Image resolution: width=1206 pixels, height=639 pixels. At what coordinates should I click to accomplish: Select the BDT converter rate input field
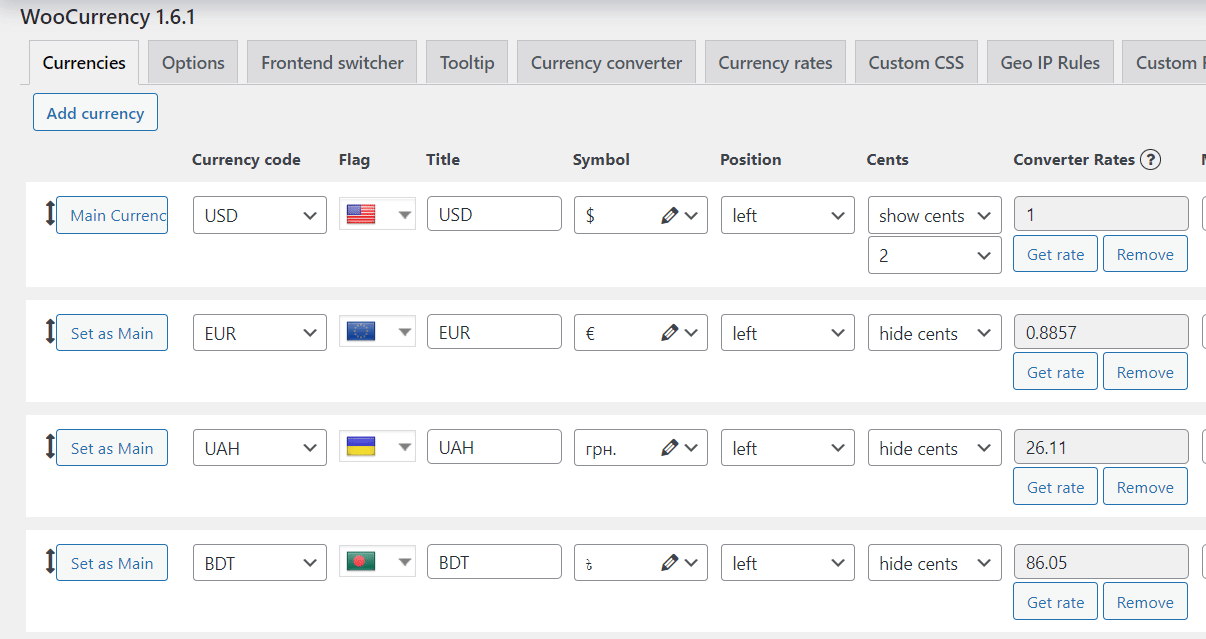click(1100, 562)
